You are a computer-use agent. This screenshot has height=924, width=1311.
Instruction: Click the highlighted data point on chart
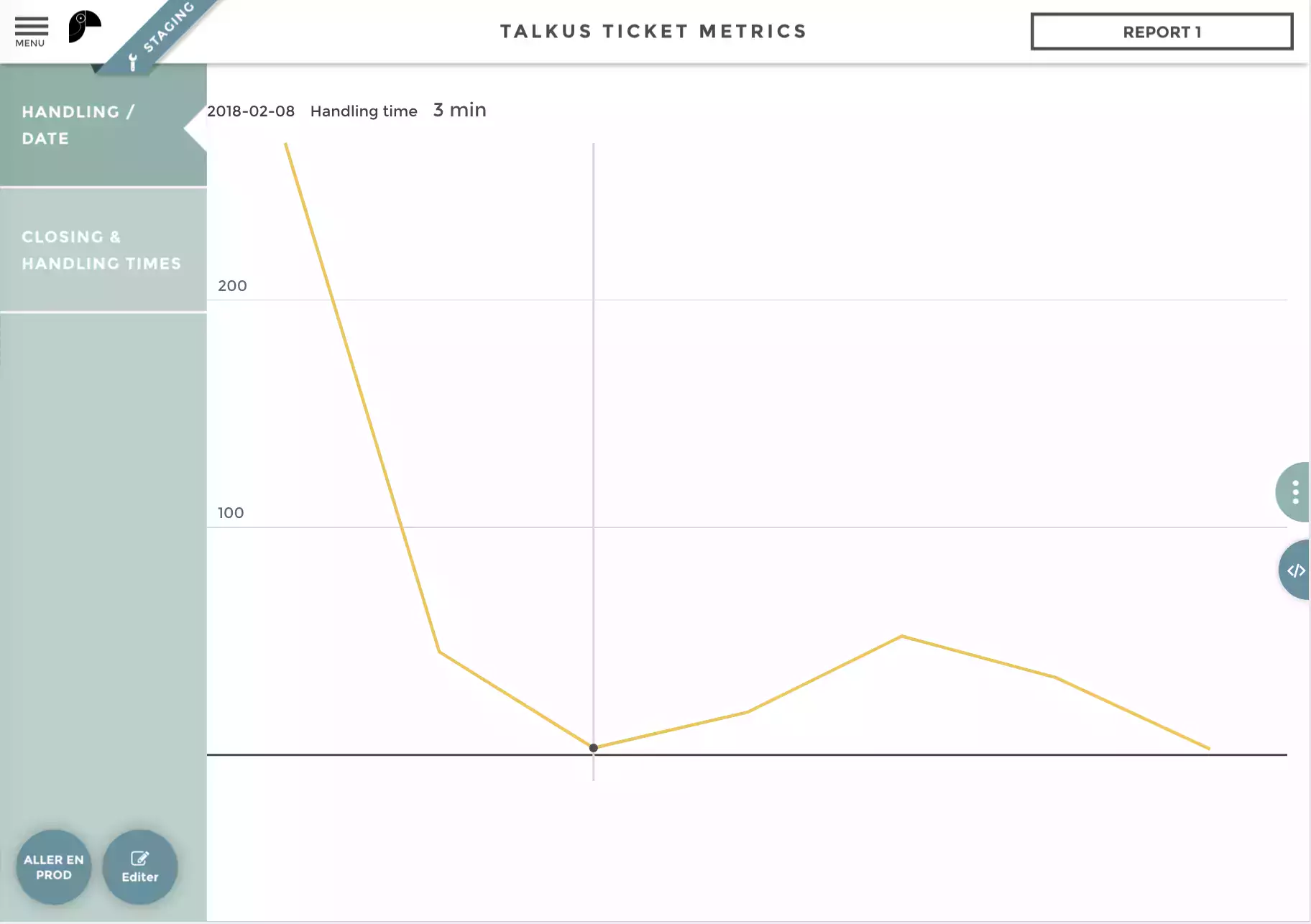(594, 748)
